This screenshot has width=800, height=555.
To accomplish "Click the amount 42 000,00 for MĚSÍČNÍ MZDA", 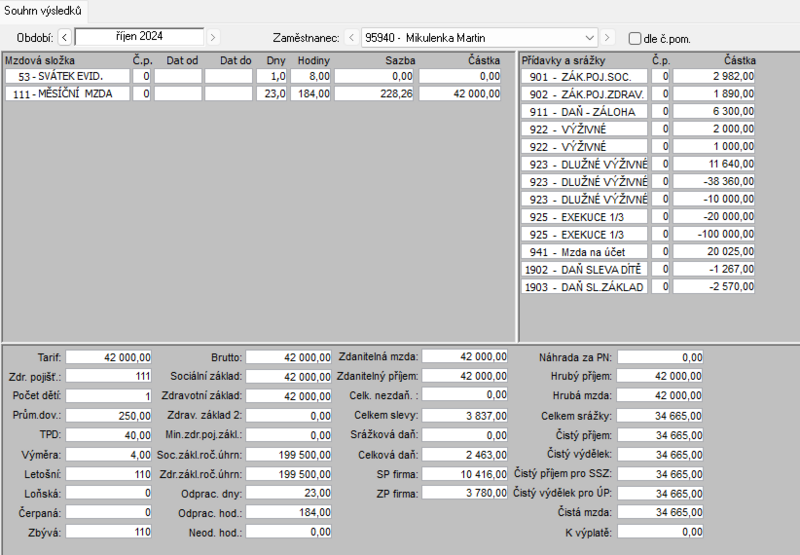I will coord(460,94).
